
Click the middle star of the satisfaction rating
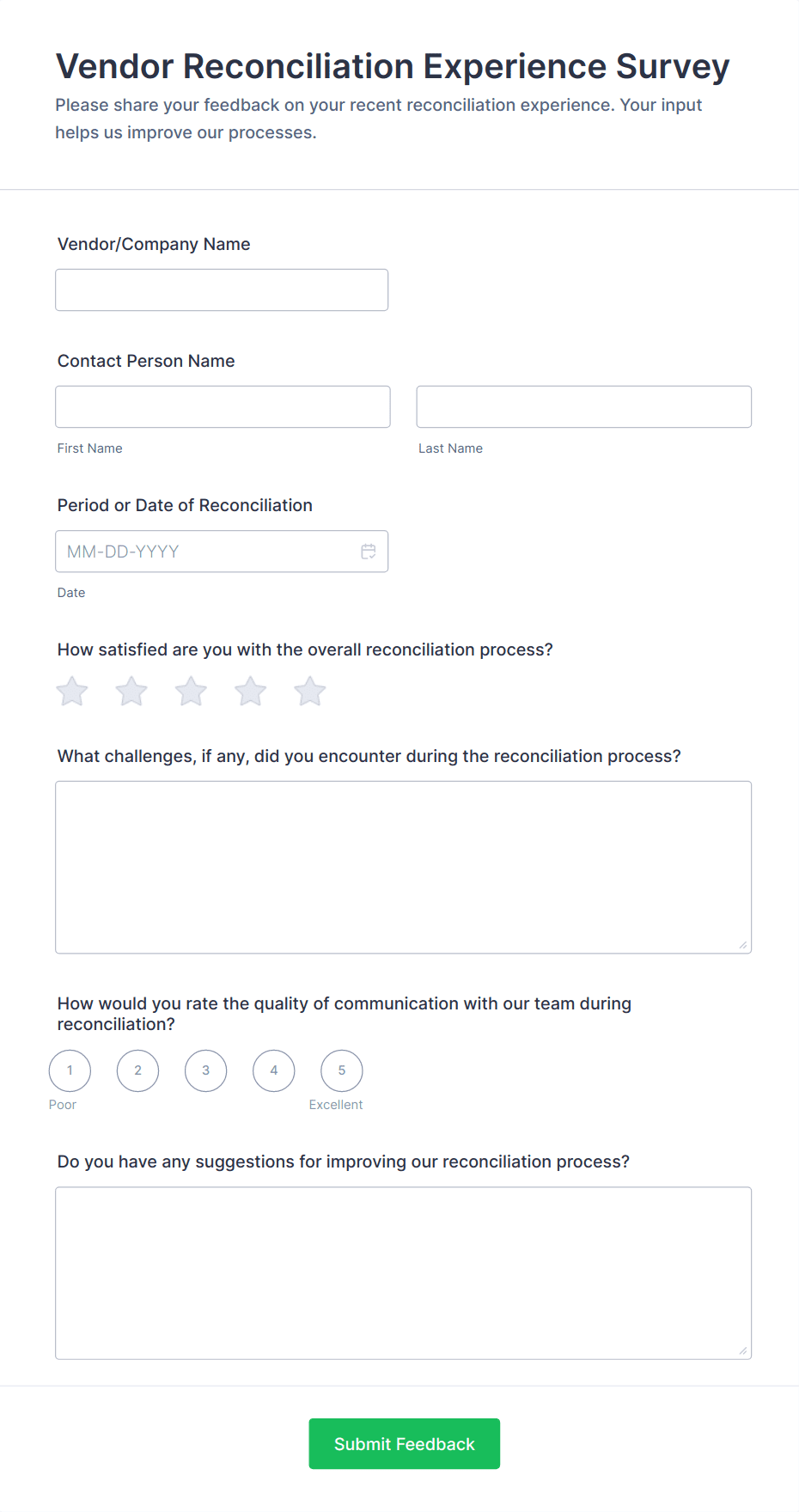coord(190,691)
